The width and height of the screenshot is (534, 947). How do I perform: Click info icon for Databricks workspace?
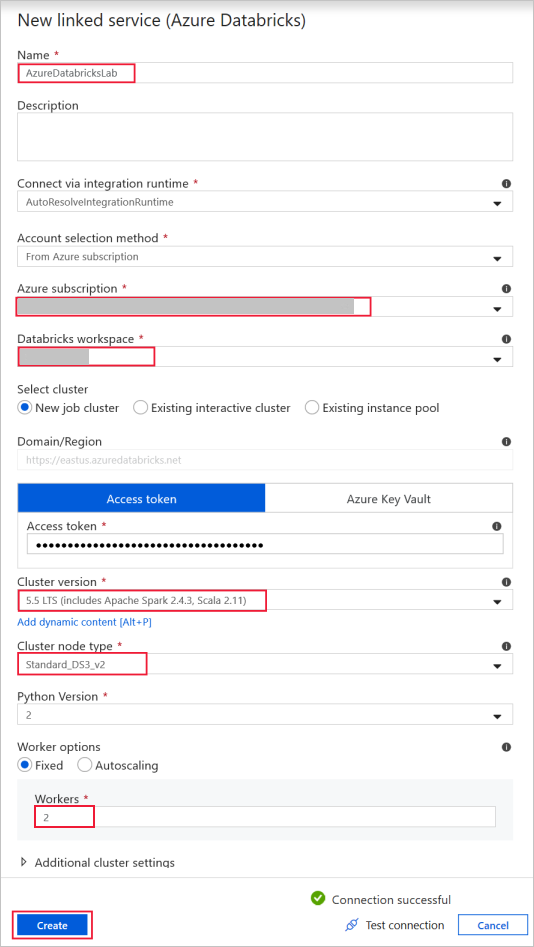[x=506, y=339]
